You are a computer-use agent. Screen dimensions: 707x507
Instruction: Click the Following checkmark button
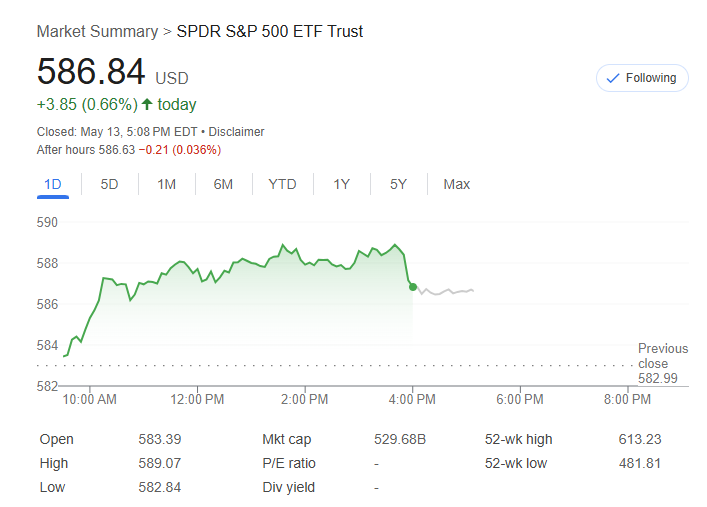pos(642,78)
